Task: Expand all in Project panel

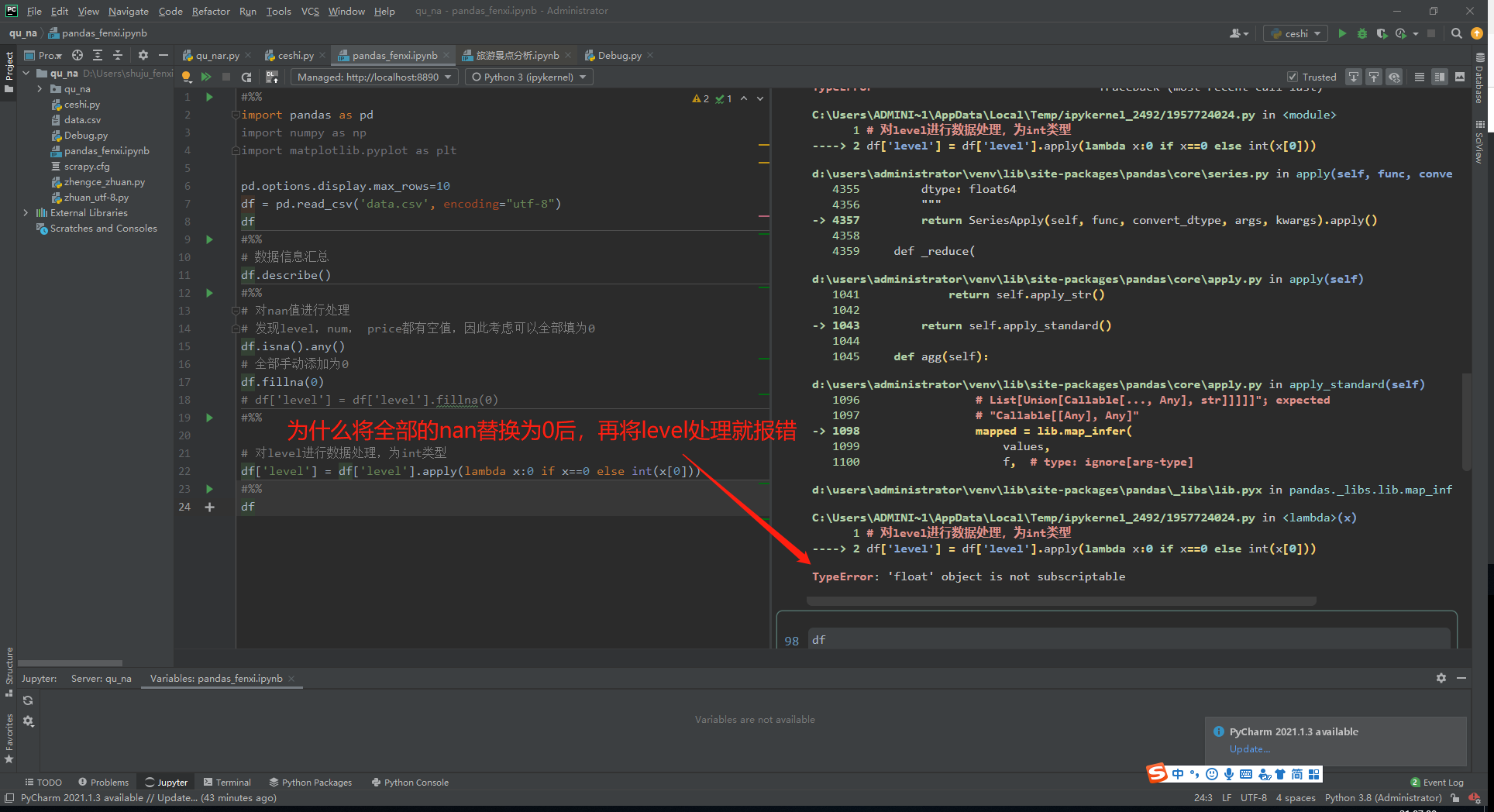Action: (98, 55)
